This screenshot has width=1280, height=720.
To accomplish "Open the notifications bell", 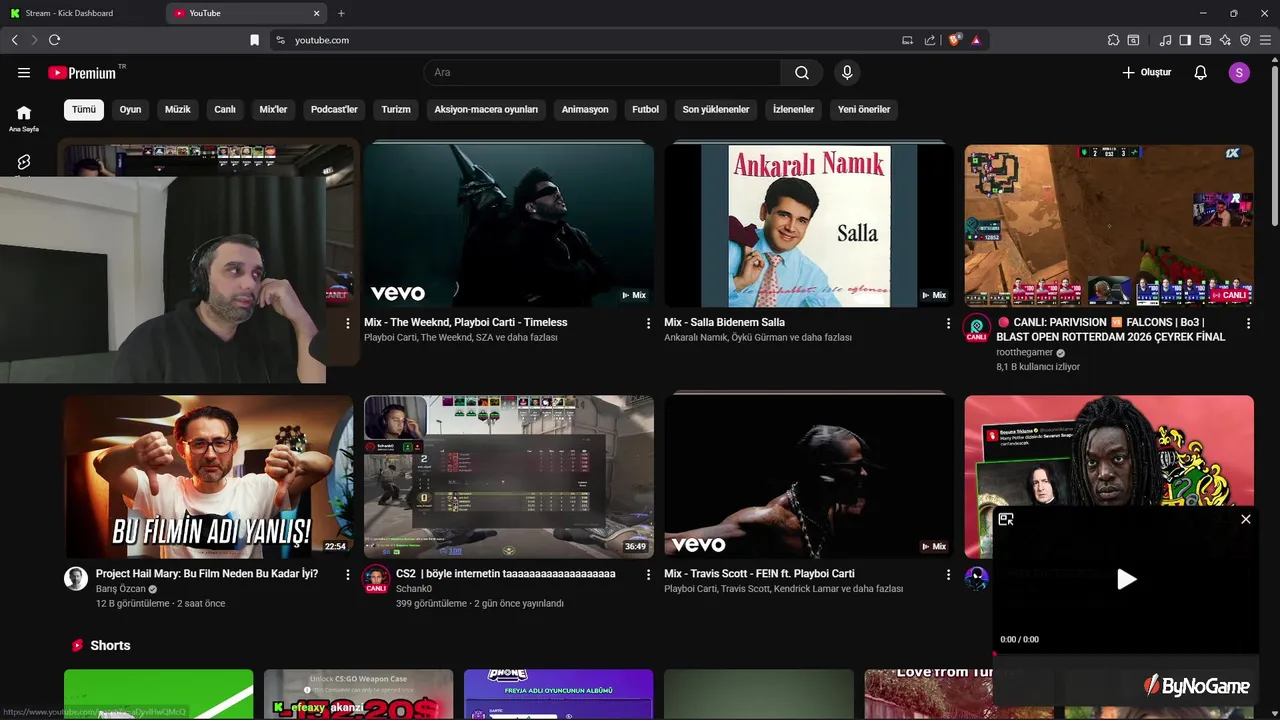I will (x=1201, y=72).
